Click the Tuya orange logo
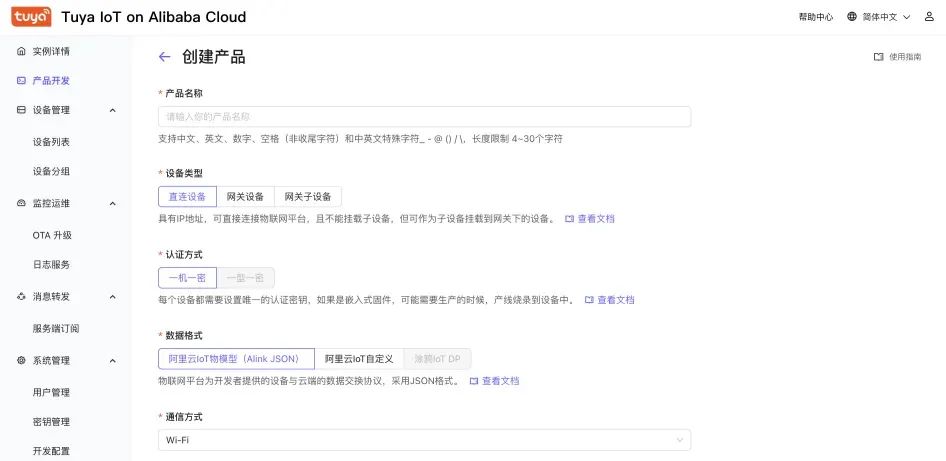This screenshot has width=946, height=461. [x=31, y=17]
